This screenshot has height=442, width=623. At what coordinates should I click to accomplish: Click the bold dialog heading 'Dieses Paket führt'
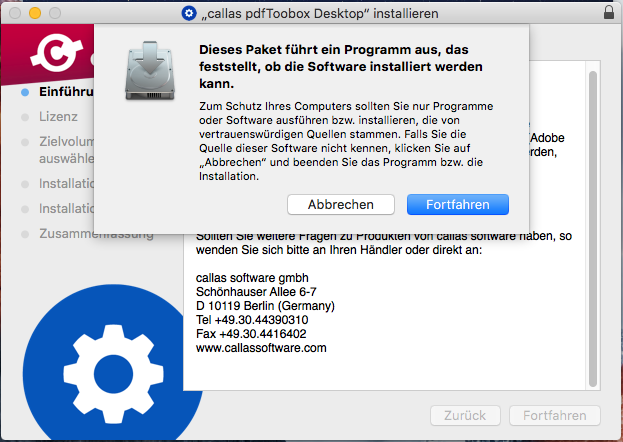(341, 66)
